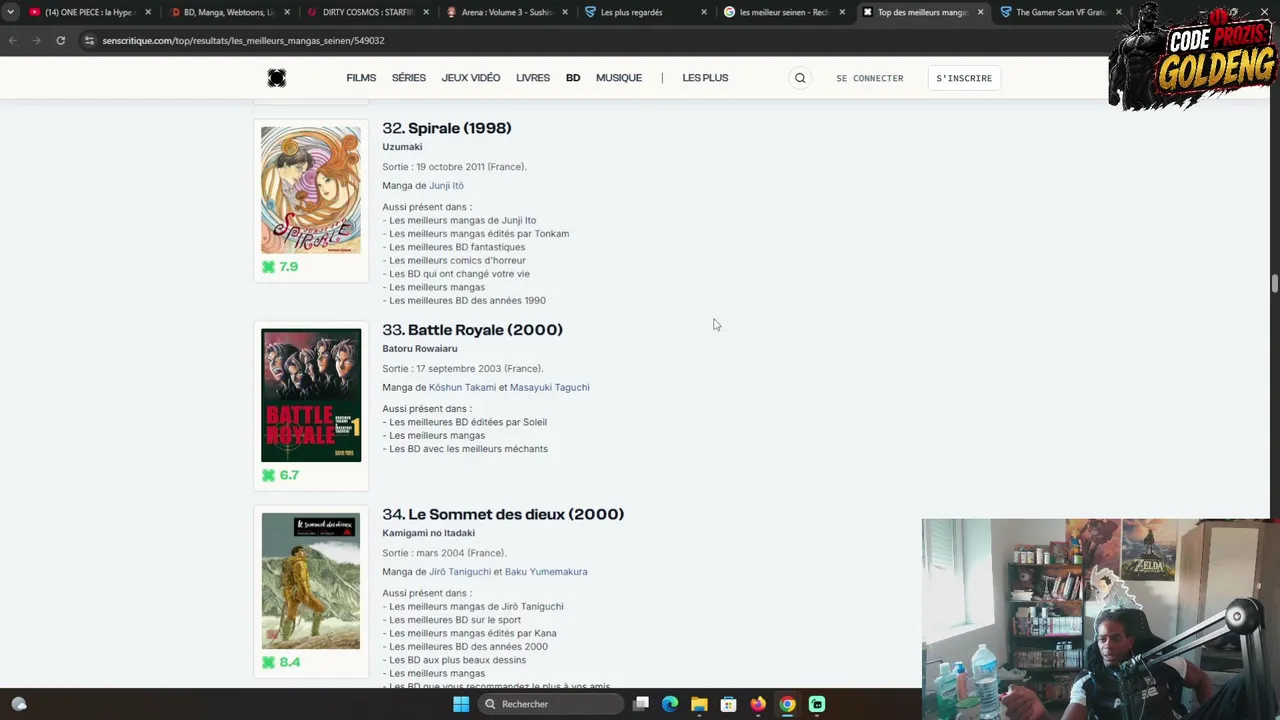The height and width of the screenshot is (720, 1280).
Task: Open the JEUX VIDÉO menu
Action: click(471, 78)
